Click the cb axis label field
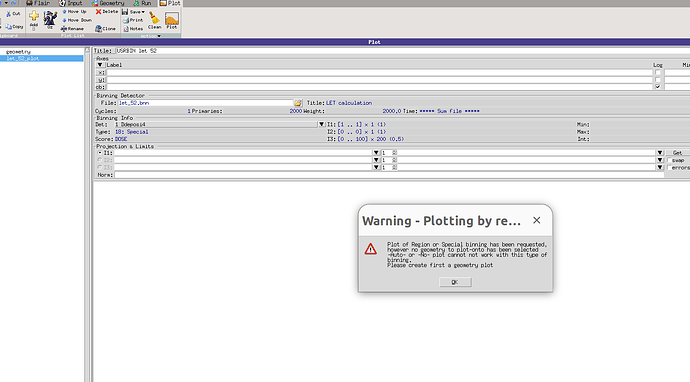Viewport: 690px width, 382px height. (379, 87)
